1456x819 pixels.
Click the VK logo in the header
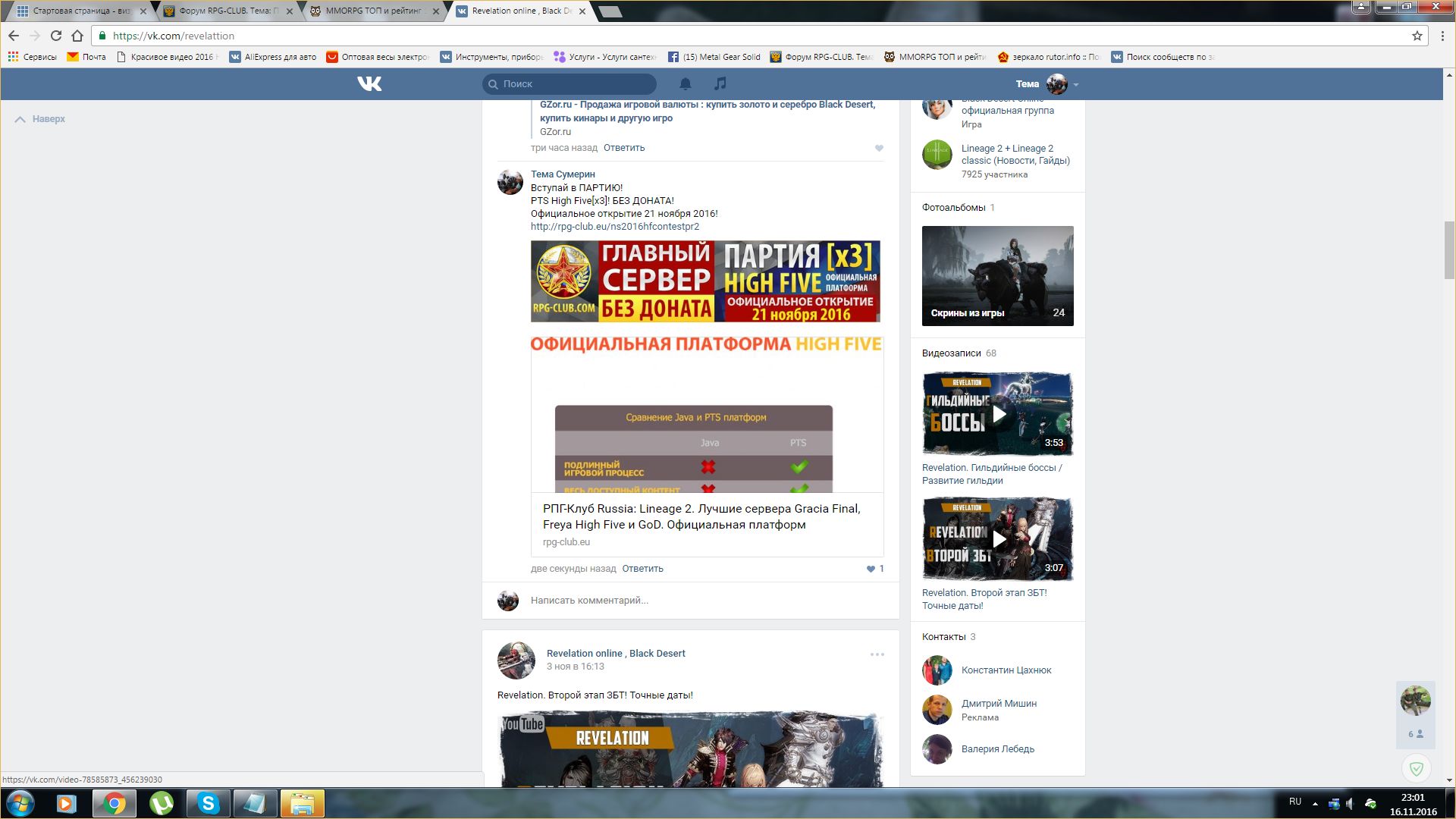click(x=369, y=83)
